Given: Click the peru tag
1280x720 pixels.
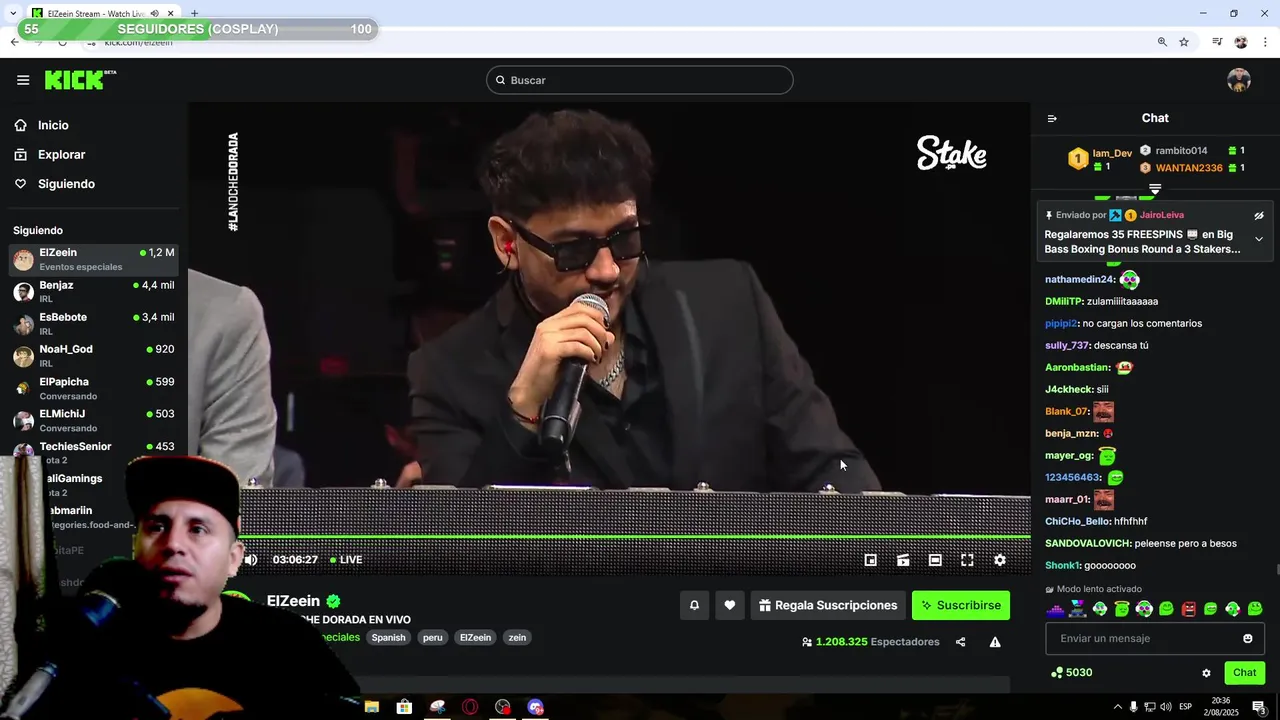Looking at the screenshot, I should 433,637.
